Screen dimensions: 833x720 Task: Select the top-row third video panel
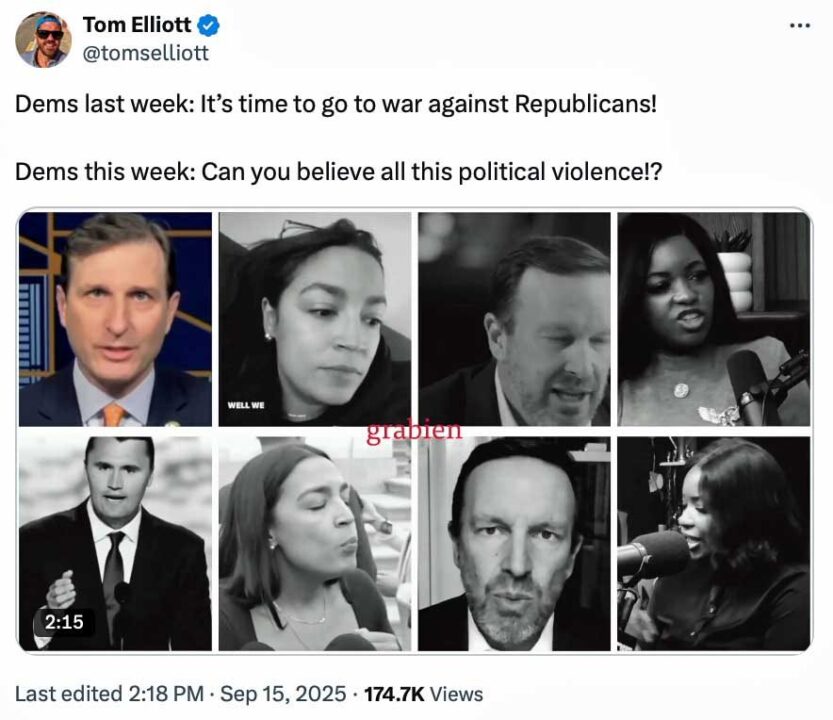(x=513, y=319)
